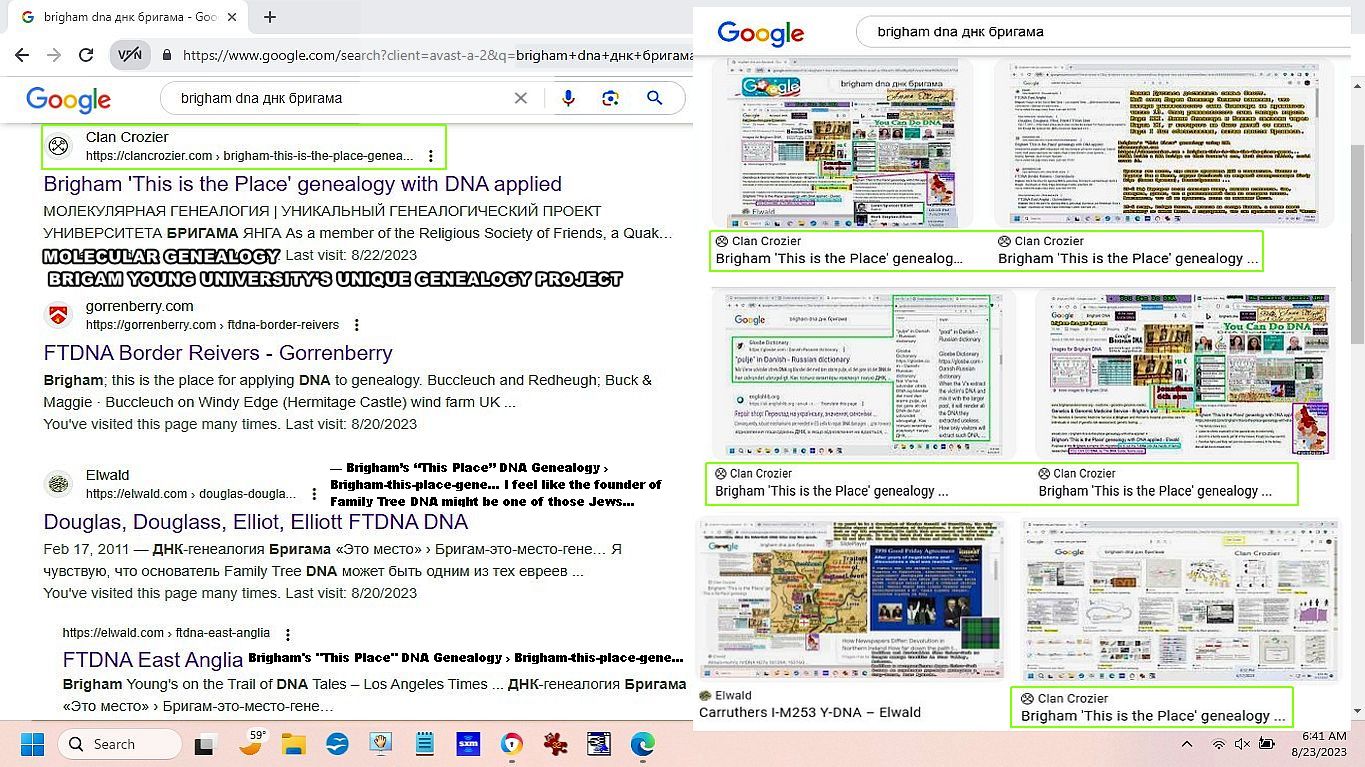Image resolution: width=1365 pixels, height=767 pixels.
Task: Click the battery tray icon
Action: [x=1266, y=744]
